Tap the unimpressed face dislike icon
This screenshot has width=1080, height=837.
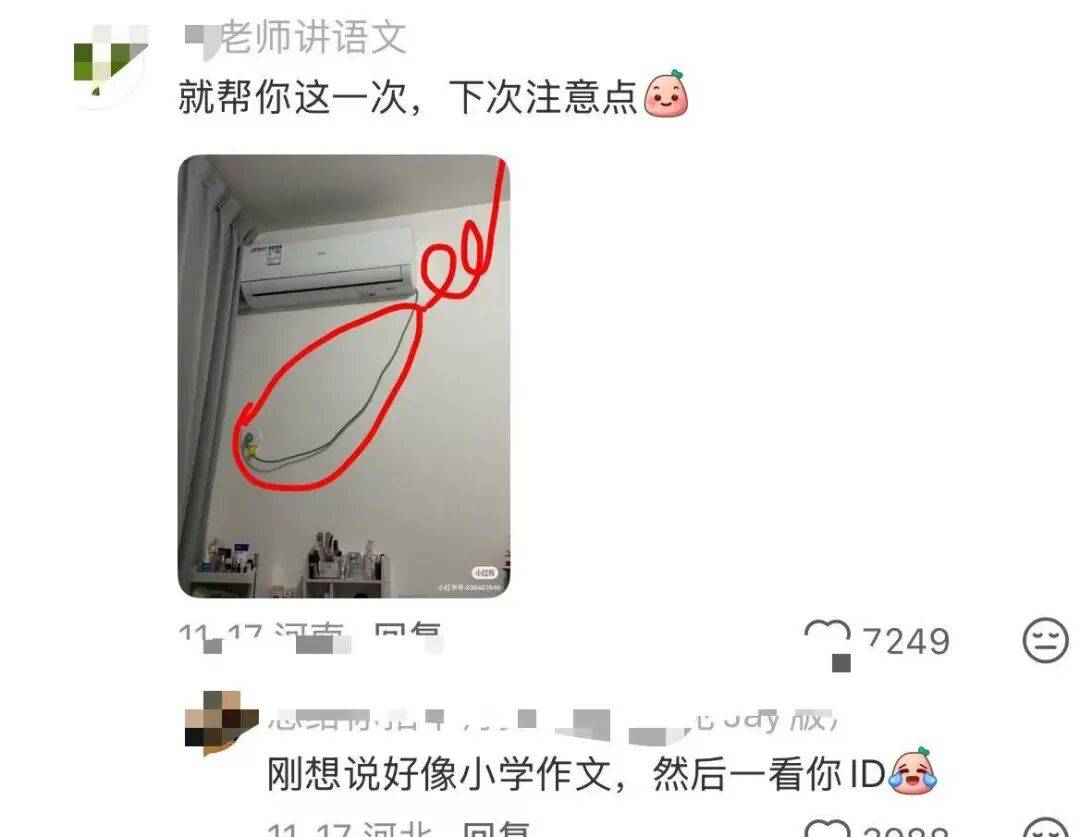(1045, 641)
